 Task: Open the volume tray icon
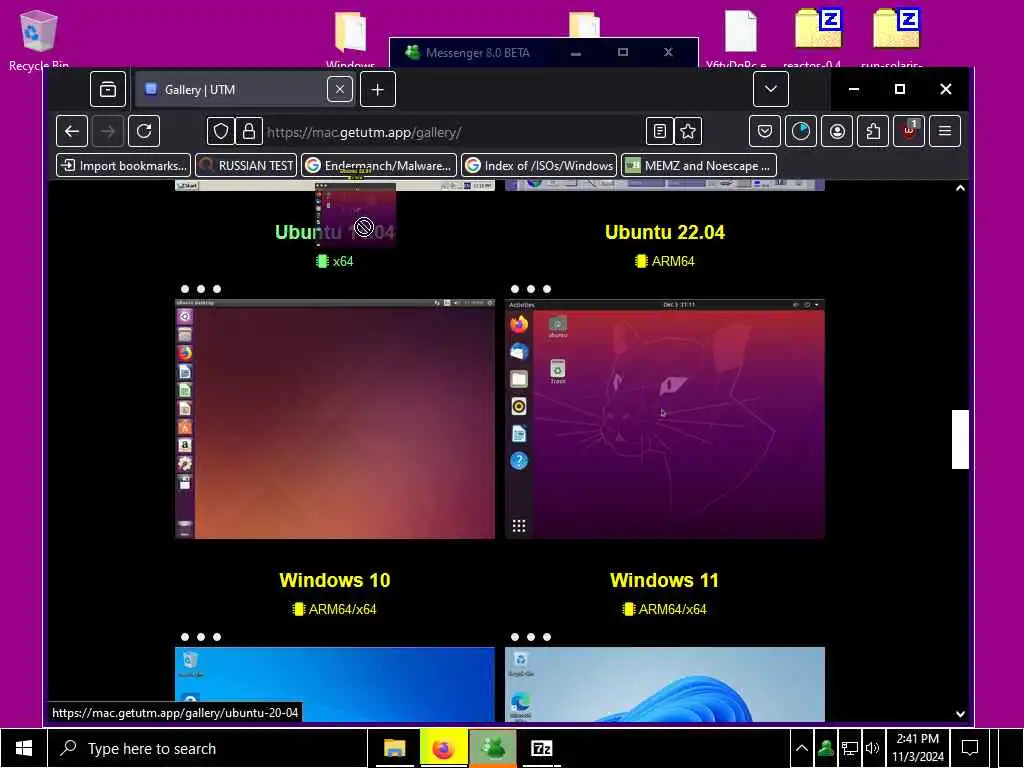click(x=872, y=748)
